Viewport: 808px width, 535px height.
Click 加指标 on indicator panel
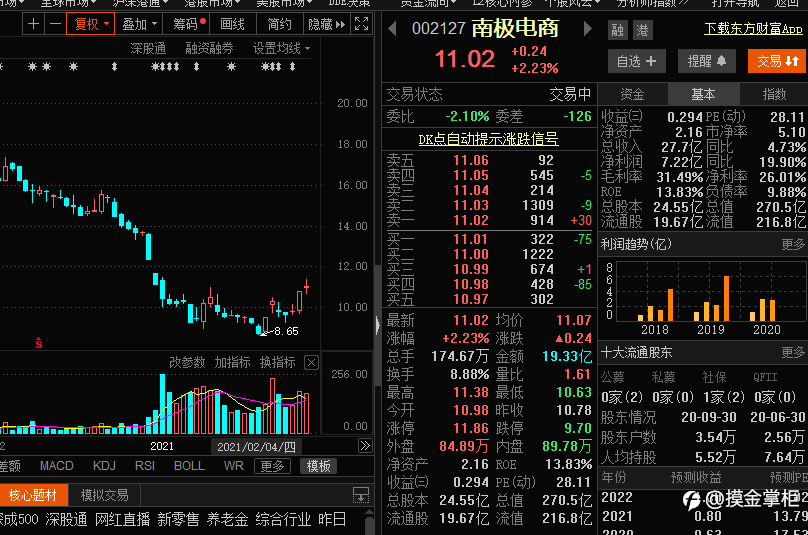pos(232,362)
